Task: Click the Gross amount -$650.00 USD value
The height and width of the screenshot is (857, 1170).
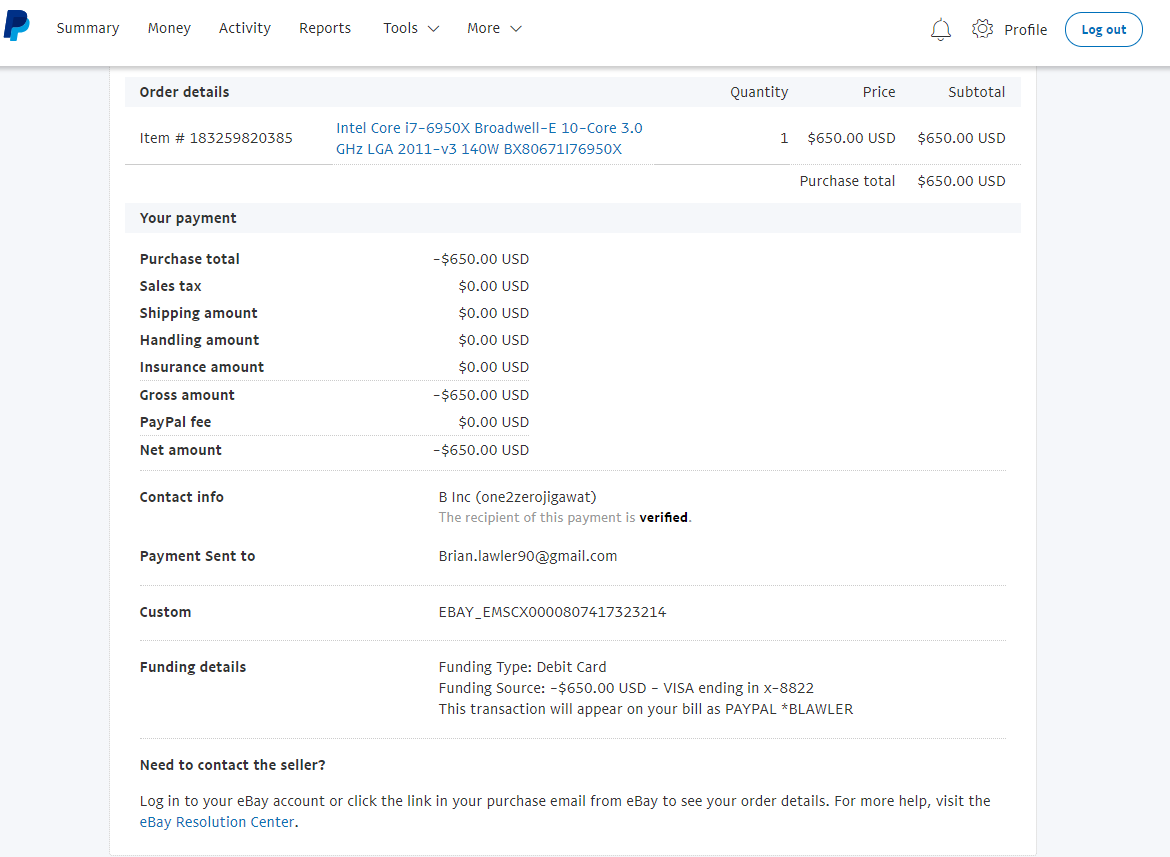Action: point(481,395)
